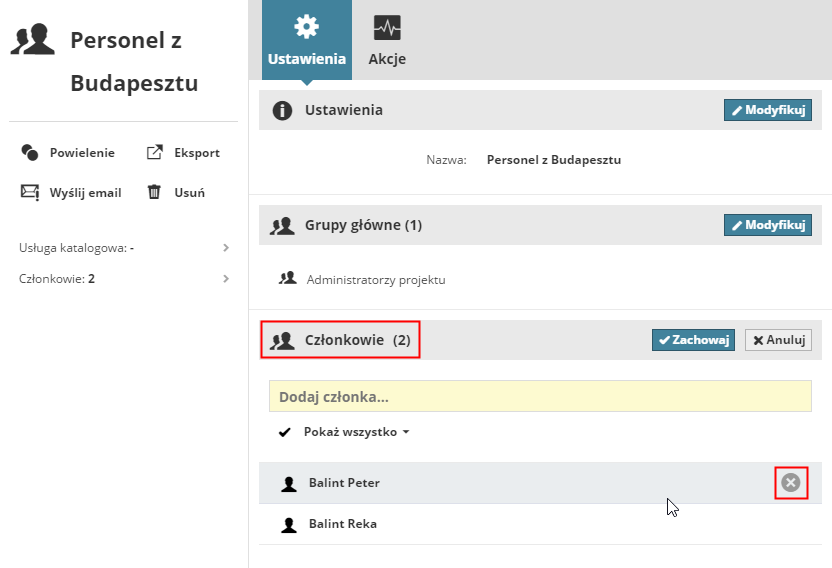Remove Balint Peter with the X icon

click(x=791, y=483)
